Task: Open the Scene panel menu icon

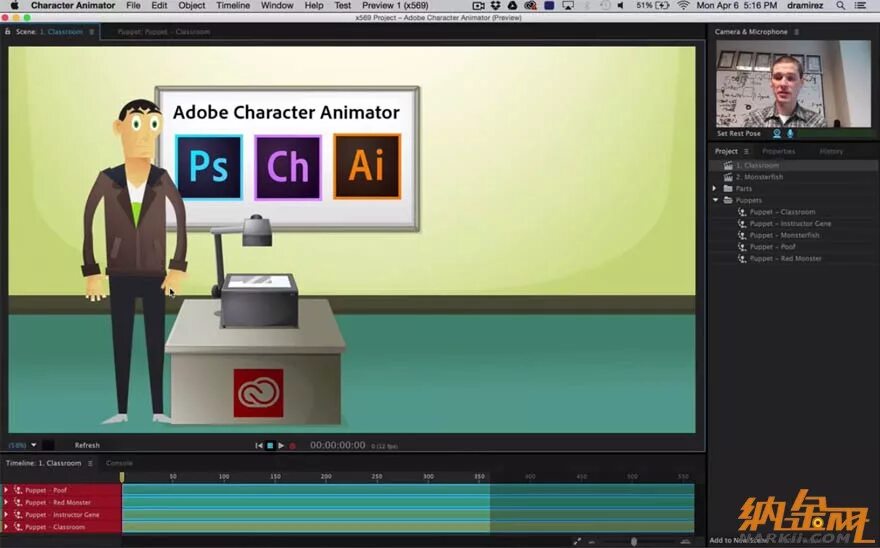Action: tap(91, 32)
